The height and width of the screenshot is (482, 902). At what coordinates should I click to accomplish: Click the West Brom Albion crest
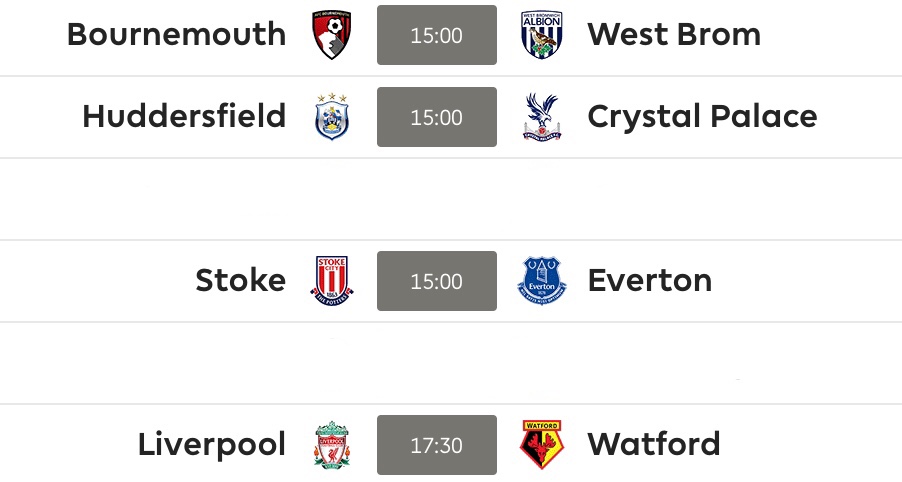tap(542, 36)
